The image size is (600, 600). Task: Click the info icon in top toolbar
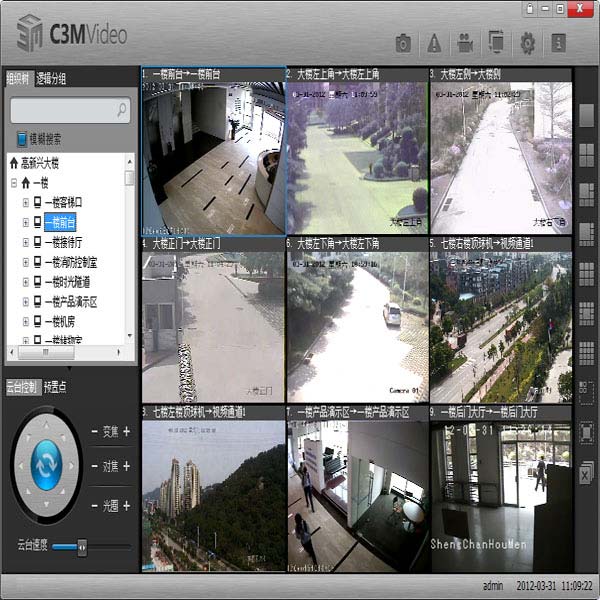(x=558, y=43)
